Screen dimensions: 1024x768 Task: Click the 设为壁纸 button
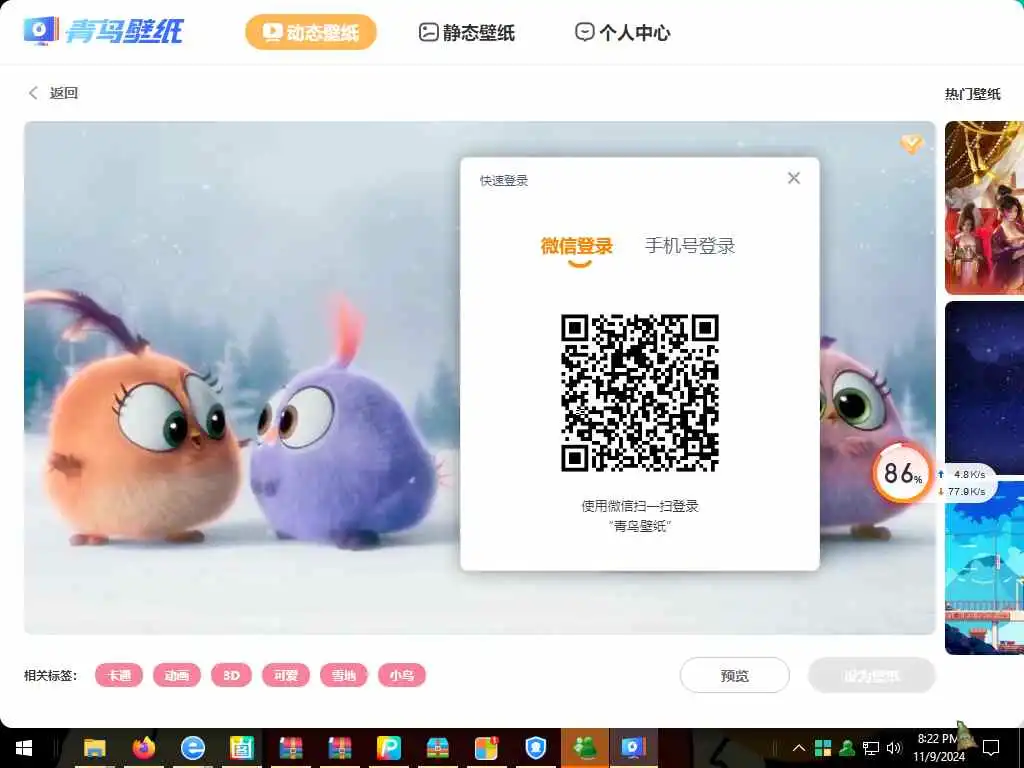tap(872, 675)
